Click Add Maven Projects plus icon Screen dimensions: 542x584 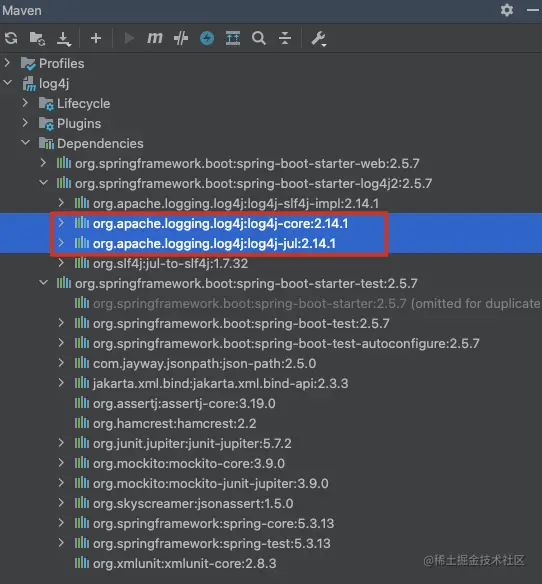[x=96, y=38]
